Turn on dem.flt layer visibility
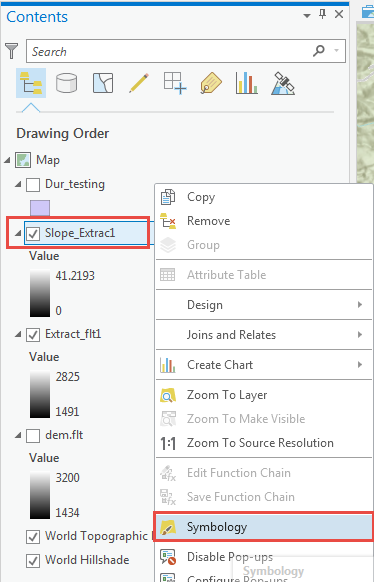This screenshot has height=582, width=374. point(33,436)
